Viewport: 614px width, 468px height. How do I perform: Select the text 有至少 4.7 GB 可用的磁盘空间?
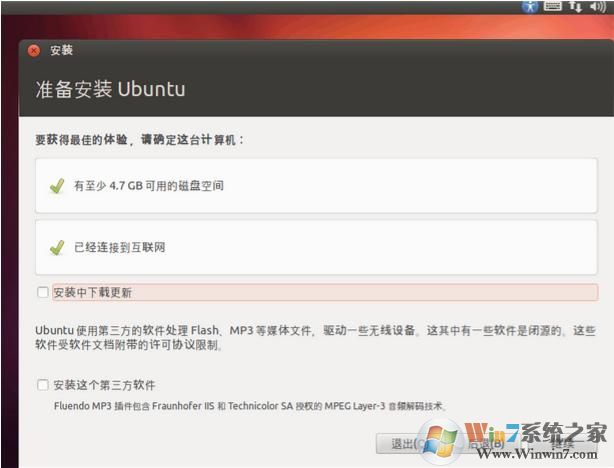149,186
